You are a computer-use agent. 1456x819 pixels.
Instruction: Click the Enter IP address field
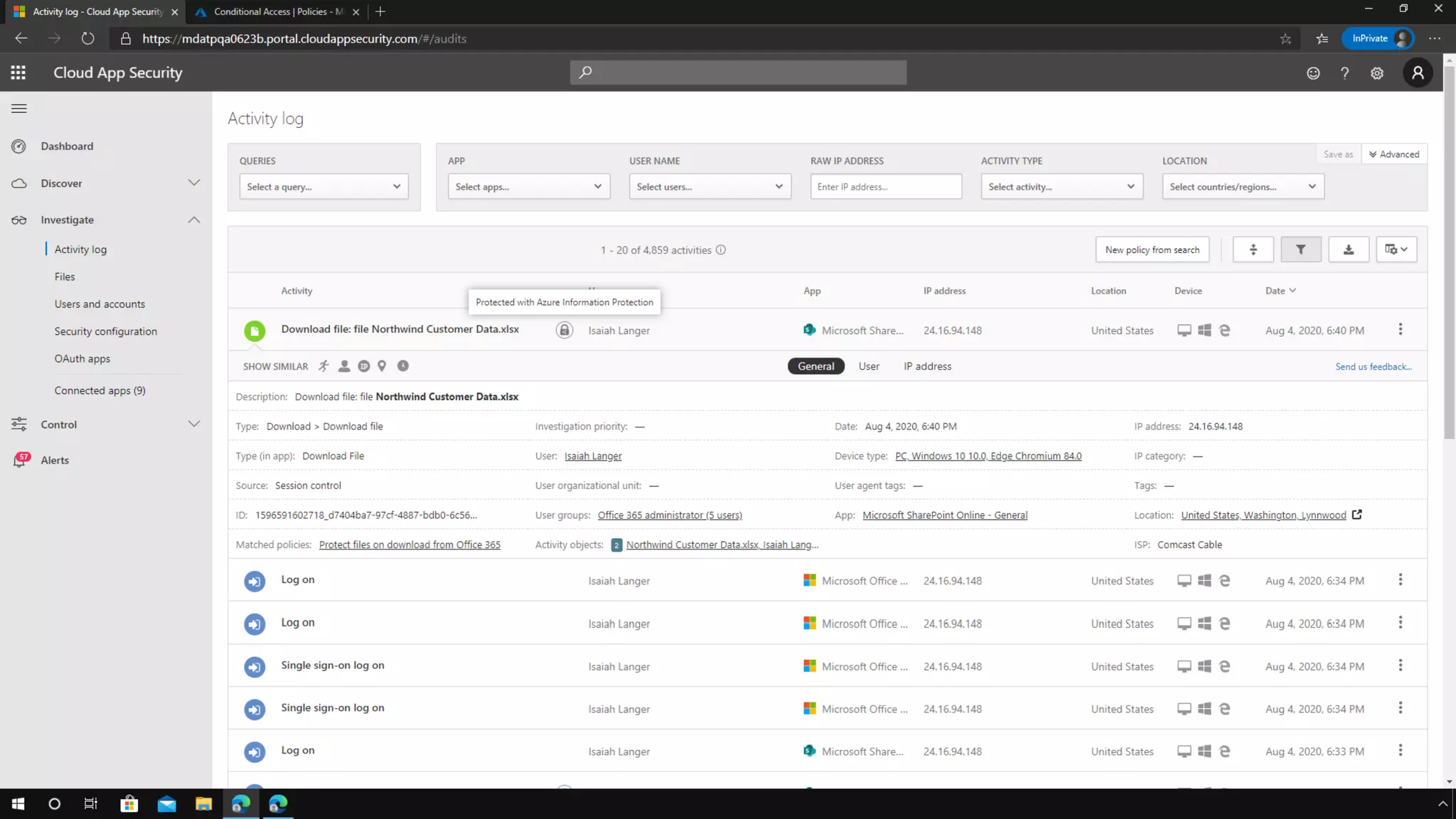[x=885, y=187]
